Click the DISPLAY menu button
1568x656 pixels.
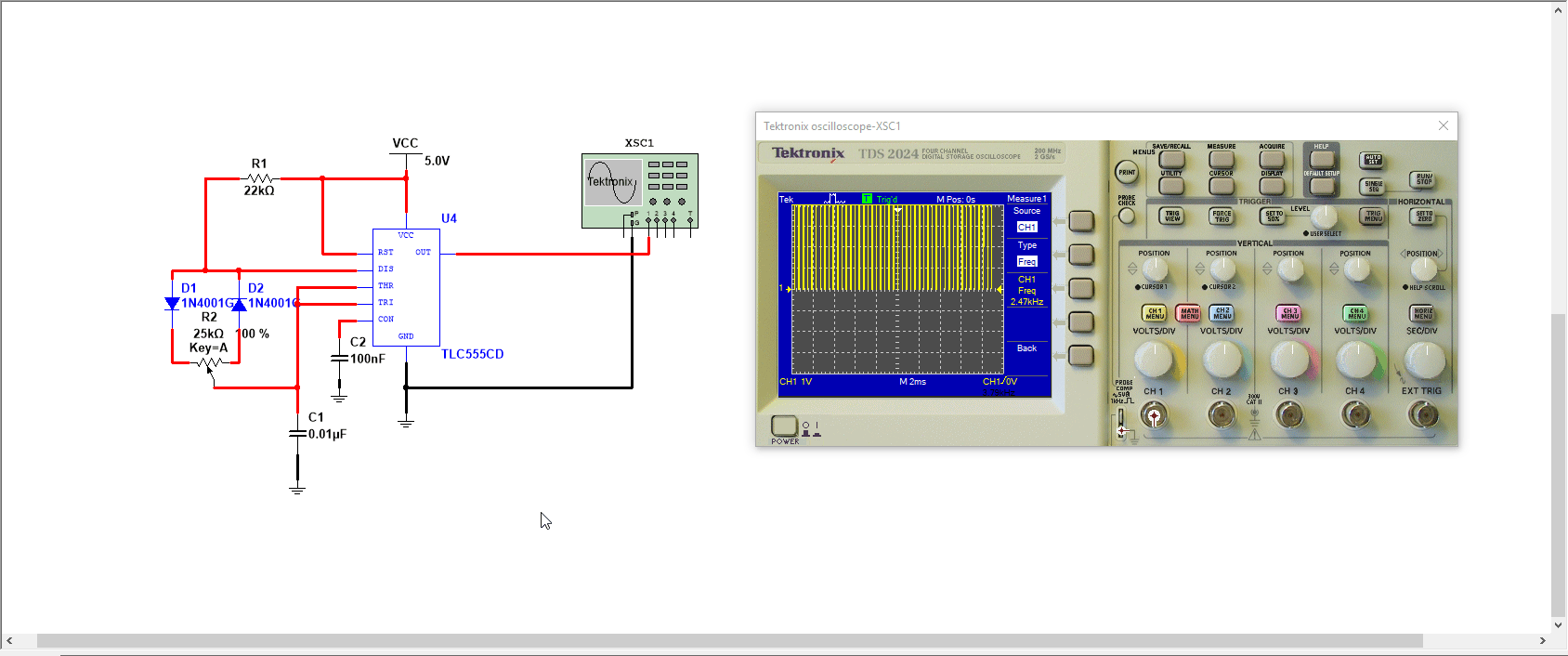(x=1272, y=186)
